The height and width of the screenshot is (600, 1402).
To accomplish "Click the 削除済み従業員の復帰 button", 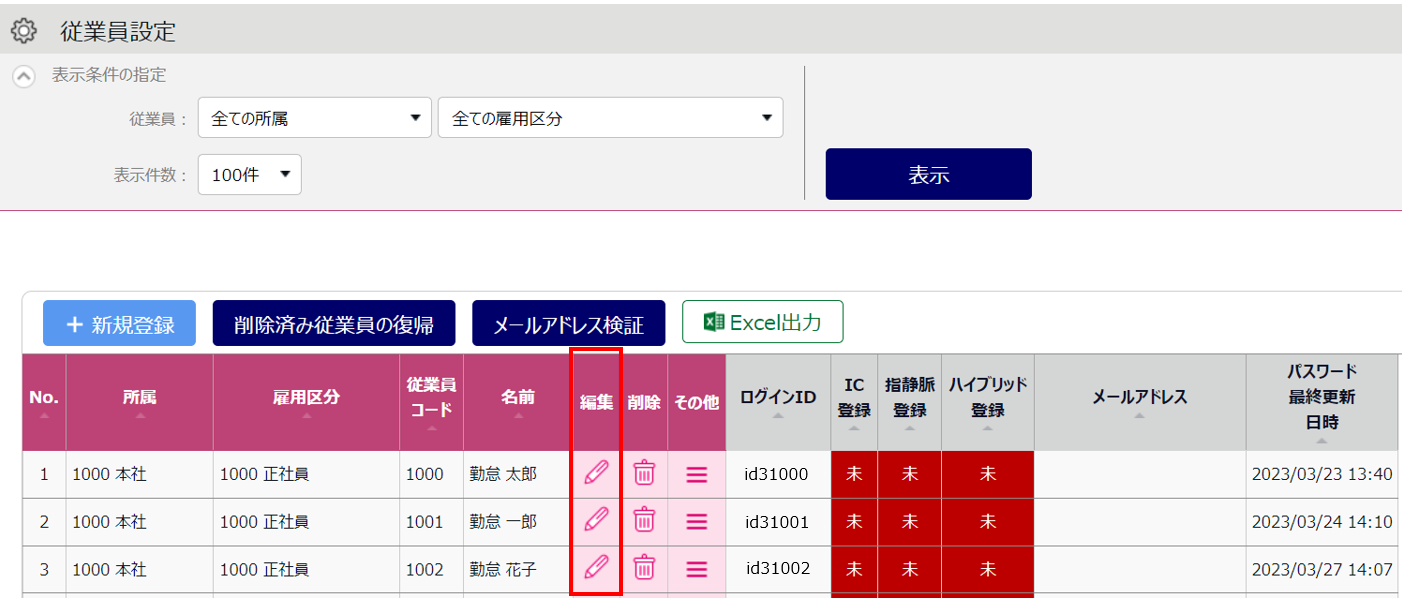I will tap(334, 324).
